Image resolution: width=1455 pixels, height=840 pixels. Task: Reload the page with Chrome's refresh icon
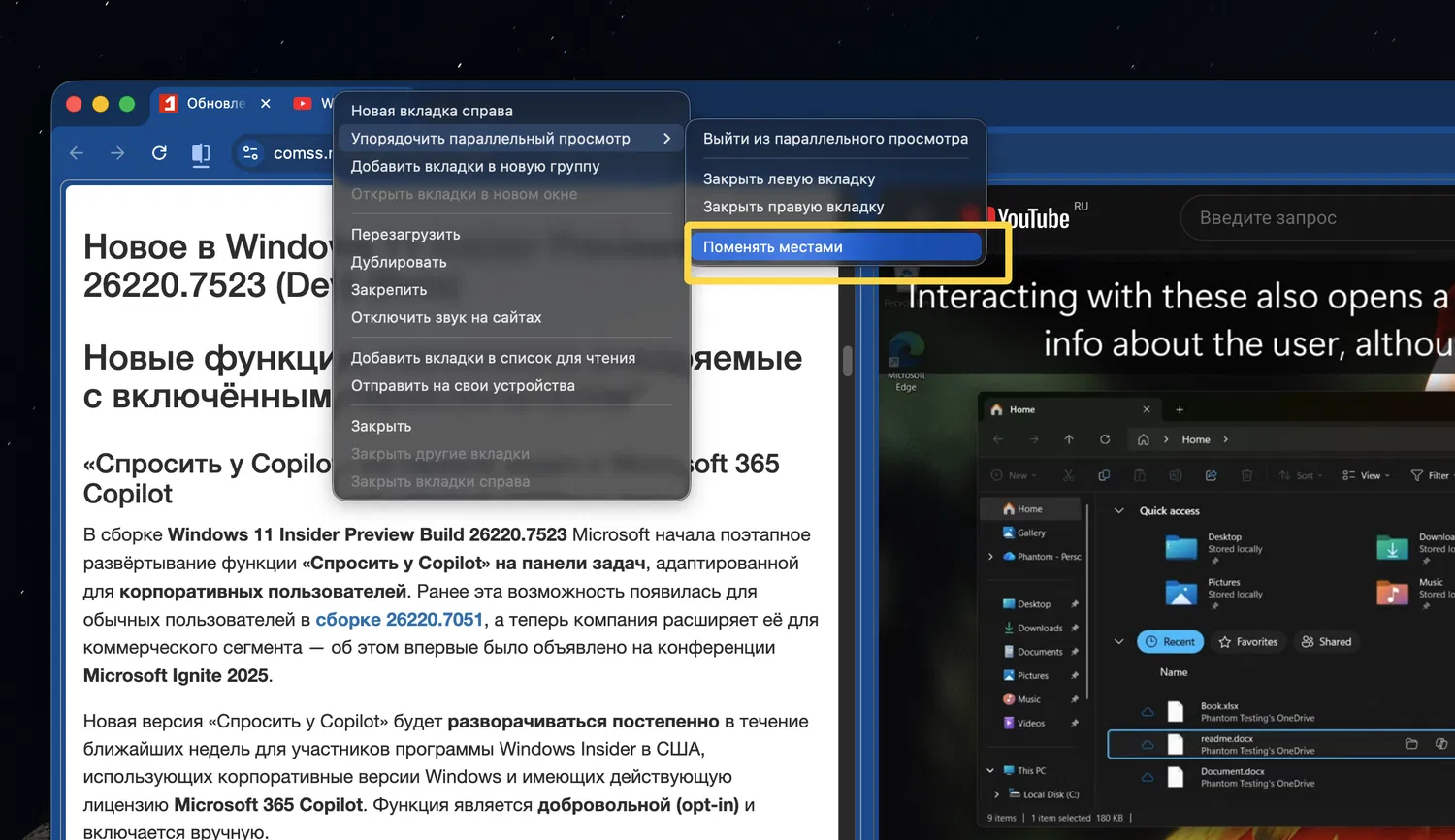coord(159,153)
